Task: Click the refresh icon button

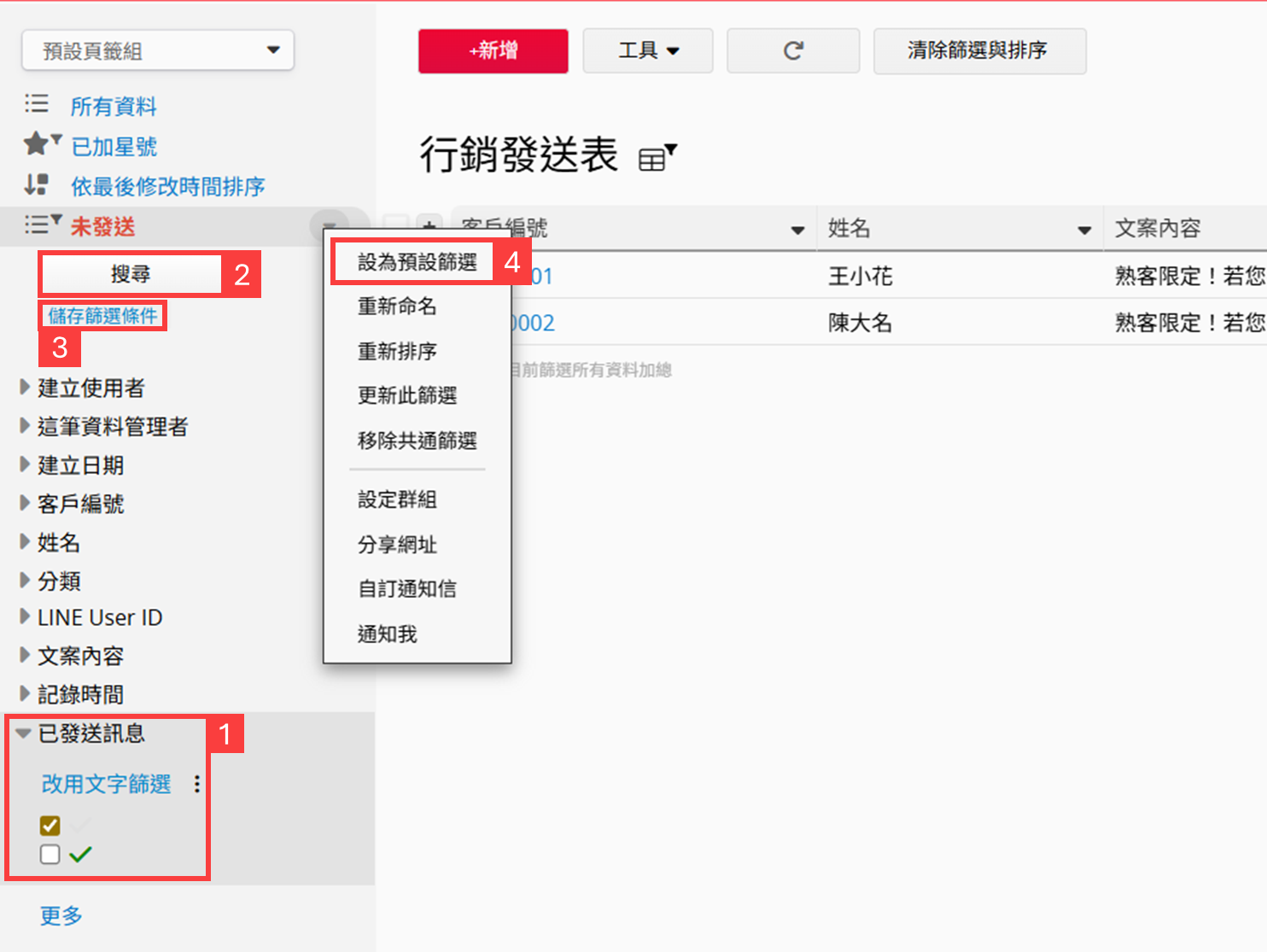Action: [792, 51]
